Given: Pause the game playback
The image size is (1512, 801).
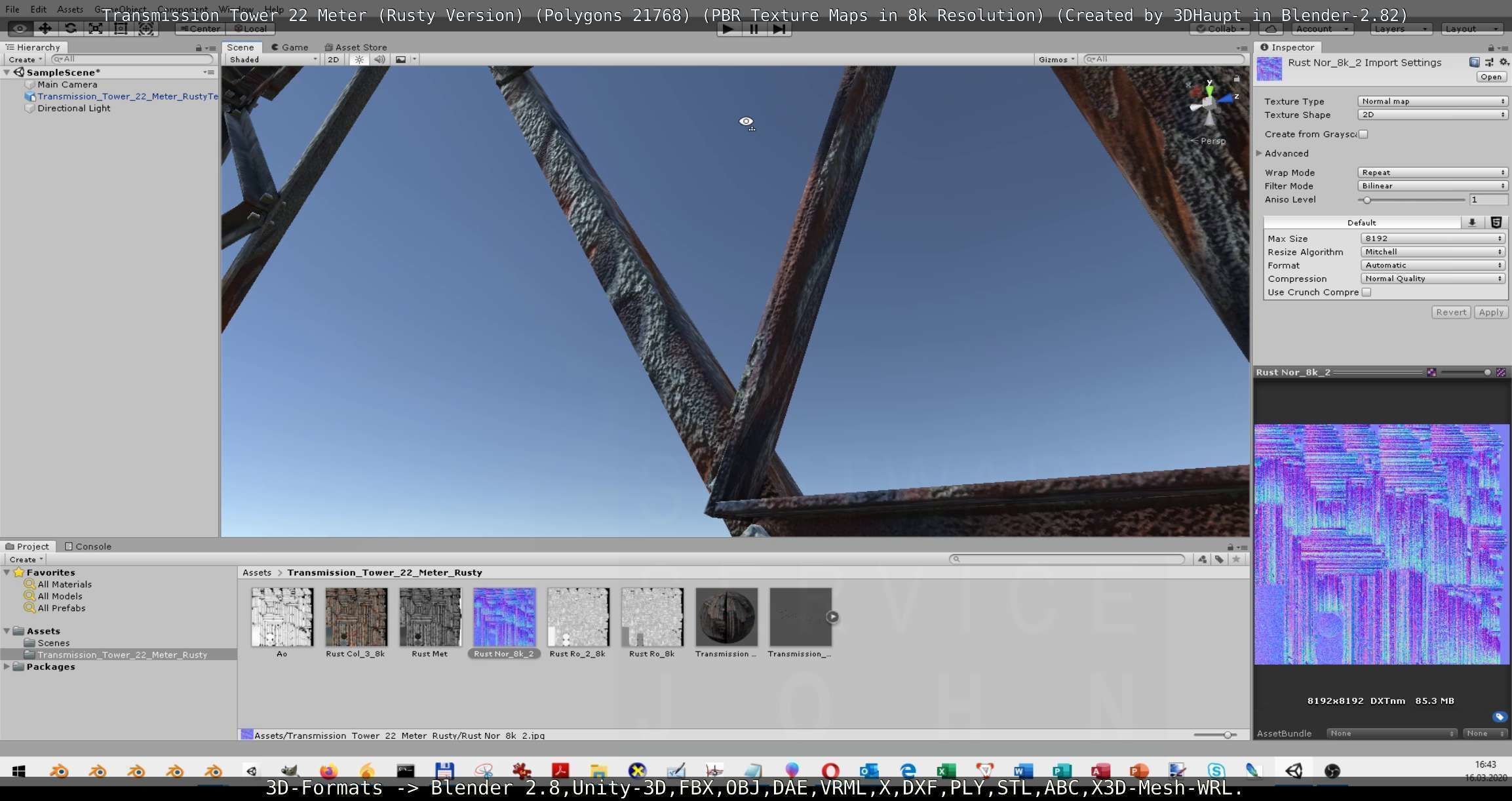Looking at the screenshot, I should [x=754, y=29].
